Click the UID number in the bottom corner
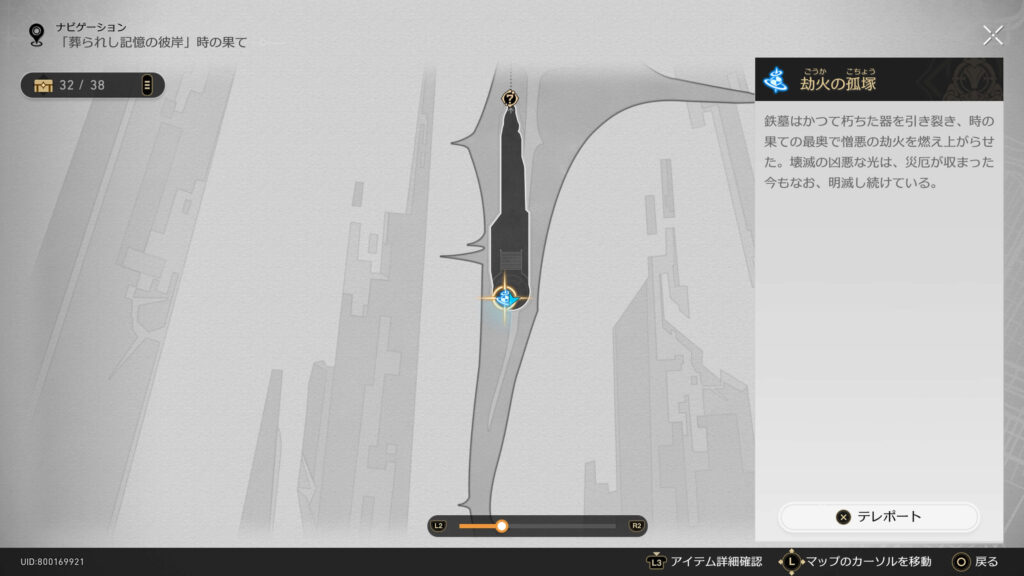Viewport: 1024px width, 576px height. tap(53, 562)
